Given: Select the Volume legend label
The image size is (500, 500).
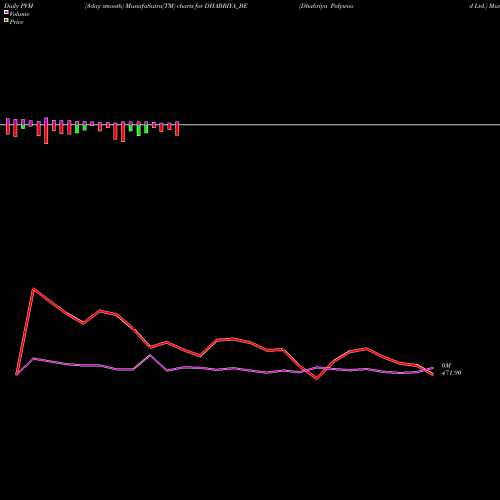Looking at the screenshot, I should tap(19, 14).
